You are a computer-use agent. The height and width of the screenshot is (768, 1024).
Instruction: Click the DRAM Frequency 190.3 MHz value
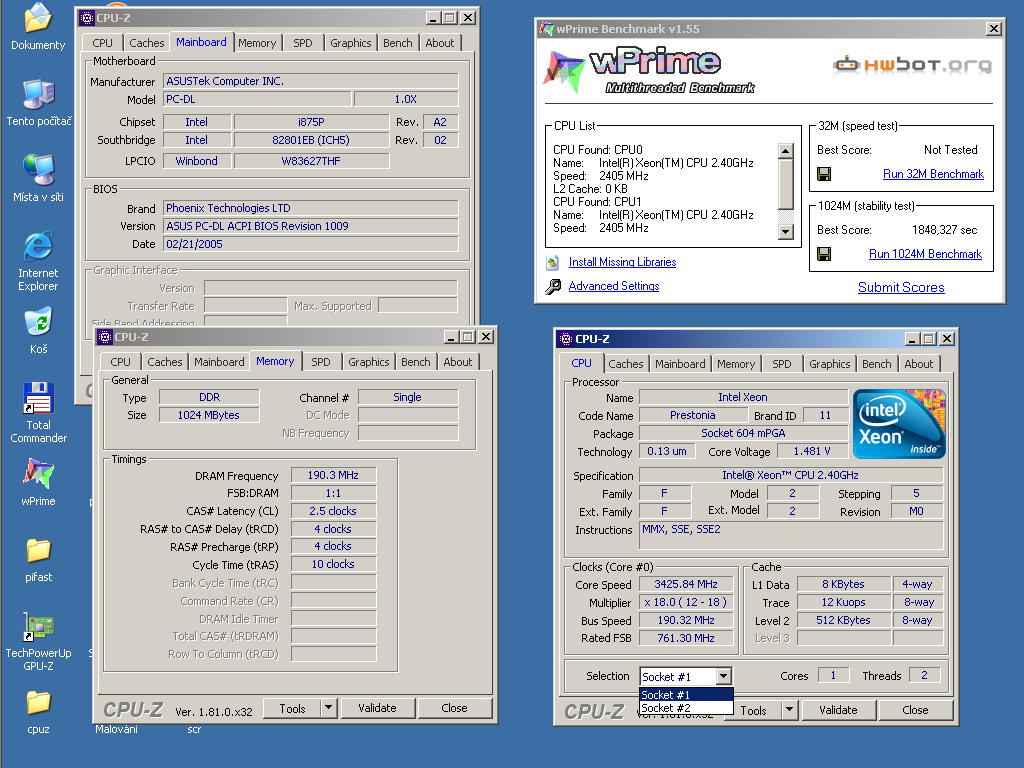coord(333,475)
